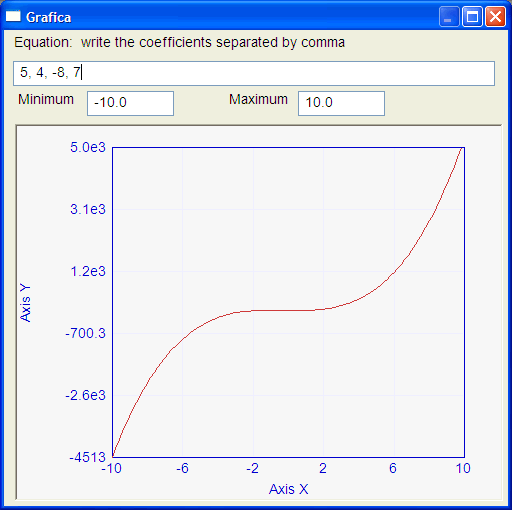Click the X-axis tick label -2
Viewport: 512px width, 510px height.
(252, 469)
